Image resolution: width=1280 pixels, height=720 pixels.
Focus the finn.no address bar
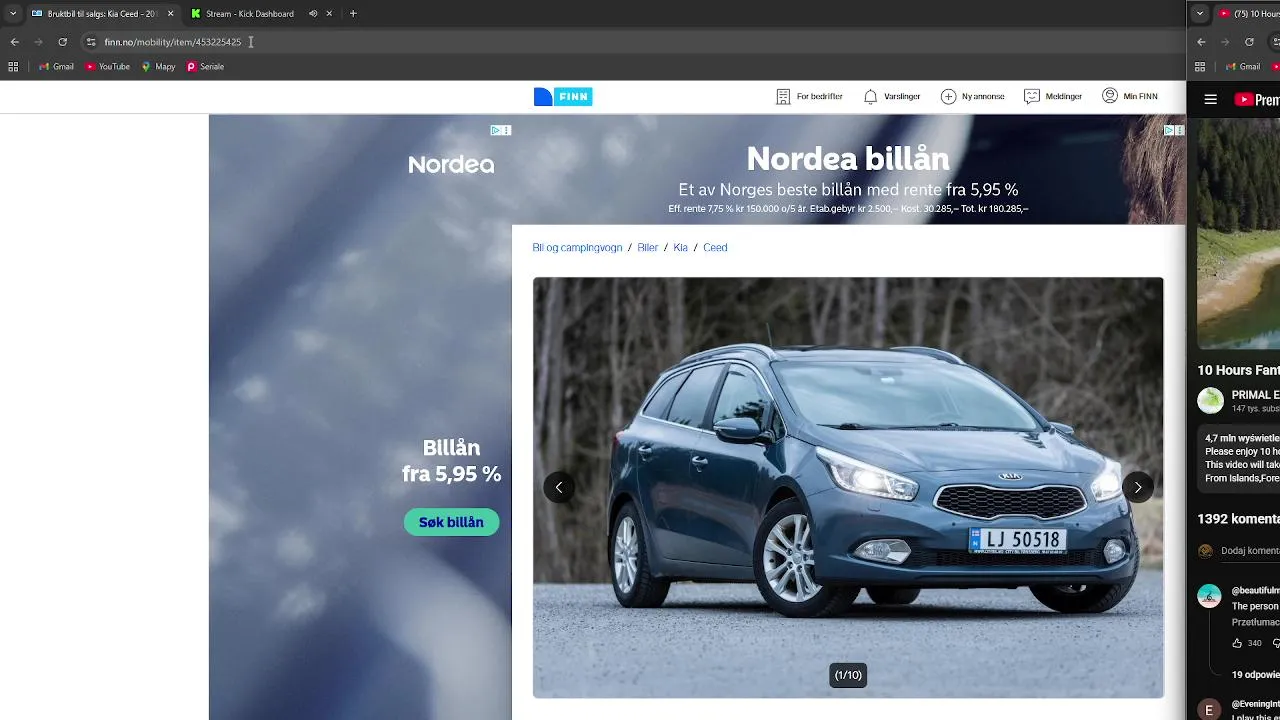tap(630, 42)
